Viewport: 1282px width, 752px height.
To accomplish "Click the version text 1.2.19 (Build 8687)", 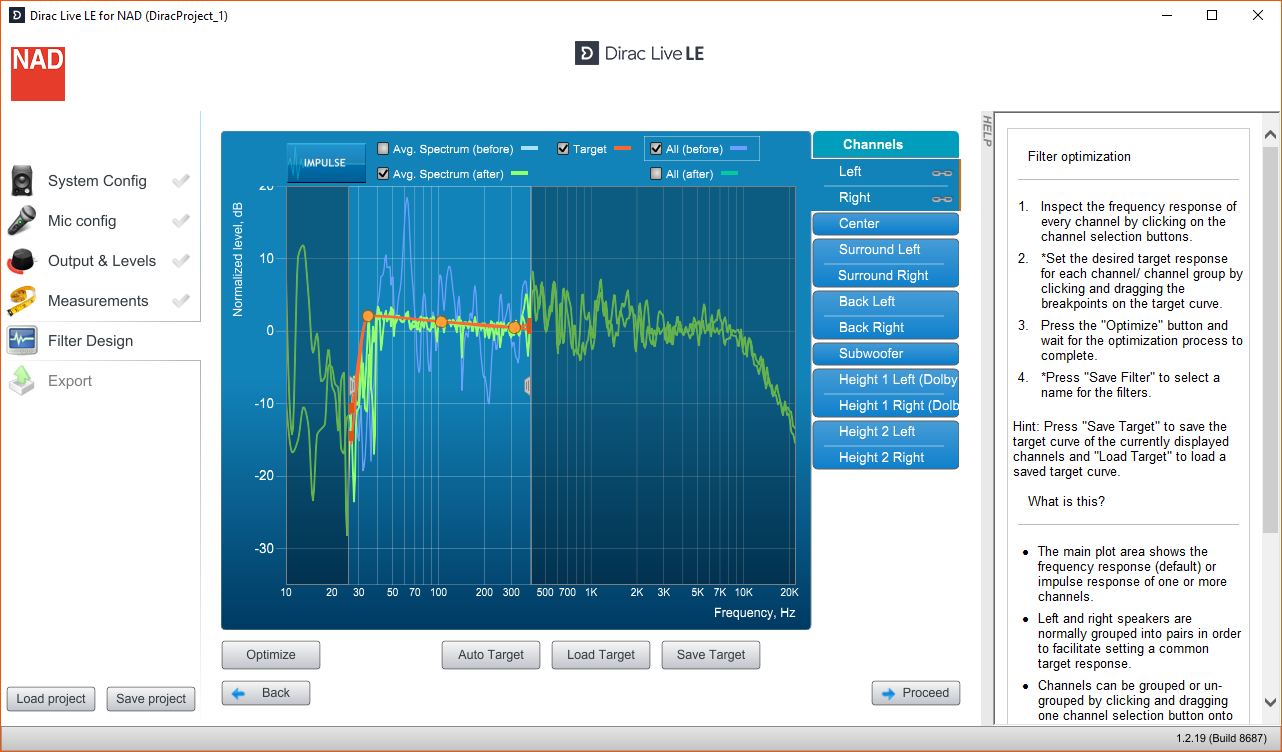I will click(x=1222, y=739).
